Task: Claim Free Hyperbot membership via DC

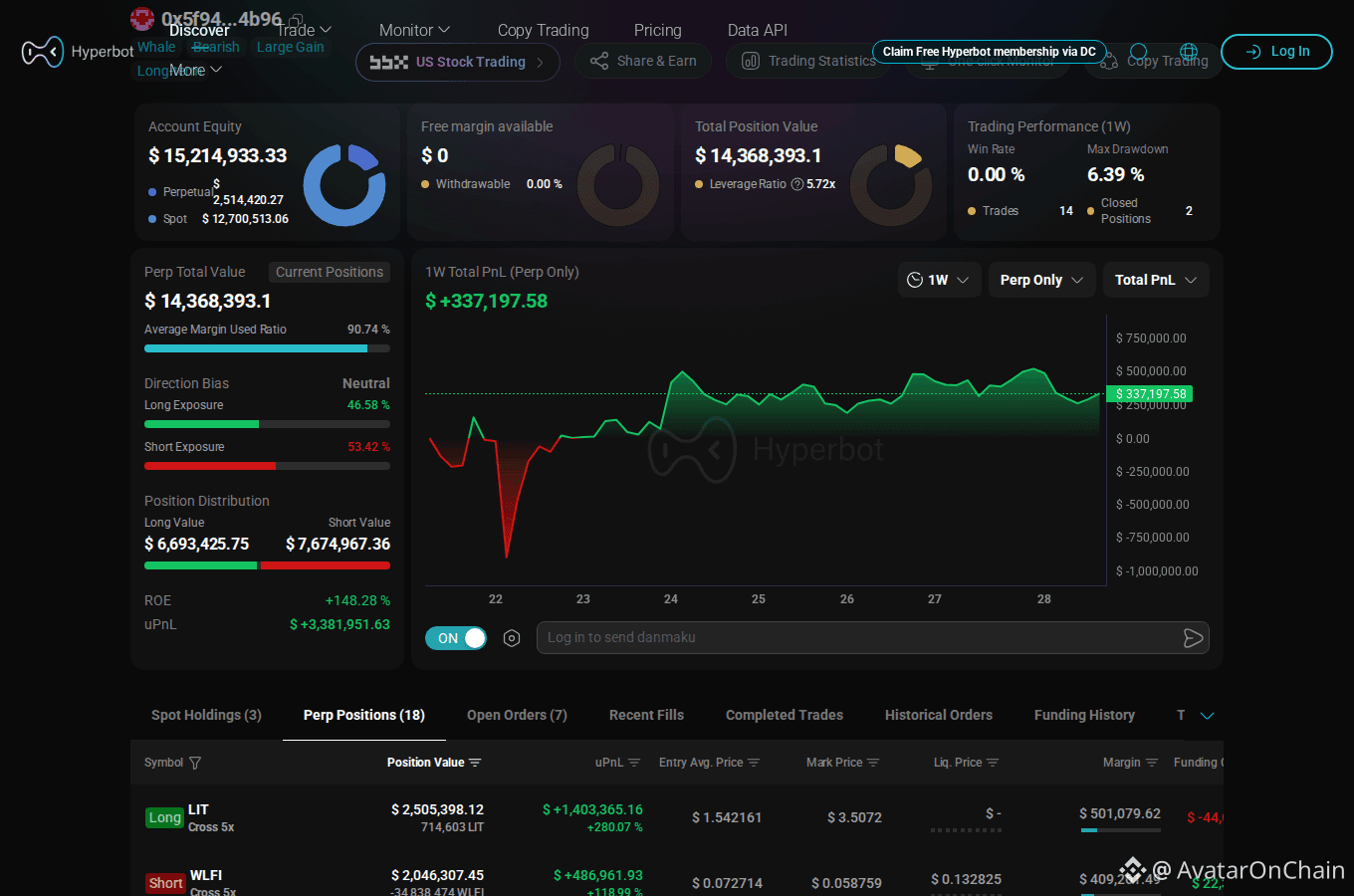Action: point(990,52)
